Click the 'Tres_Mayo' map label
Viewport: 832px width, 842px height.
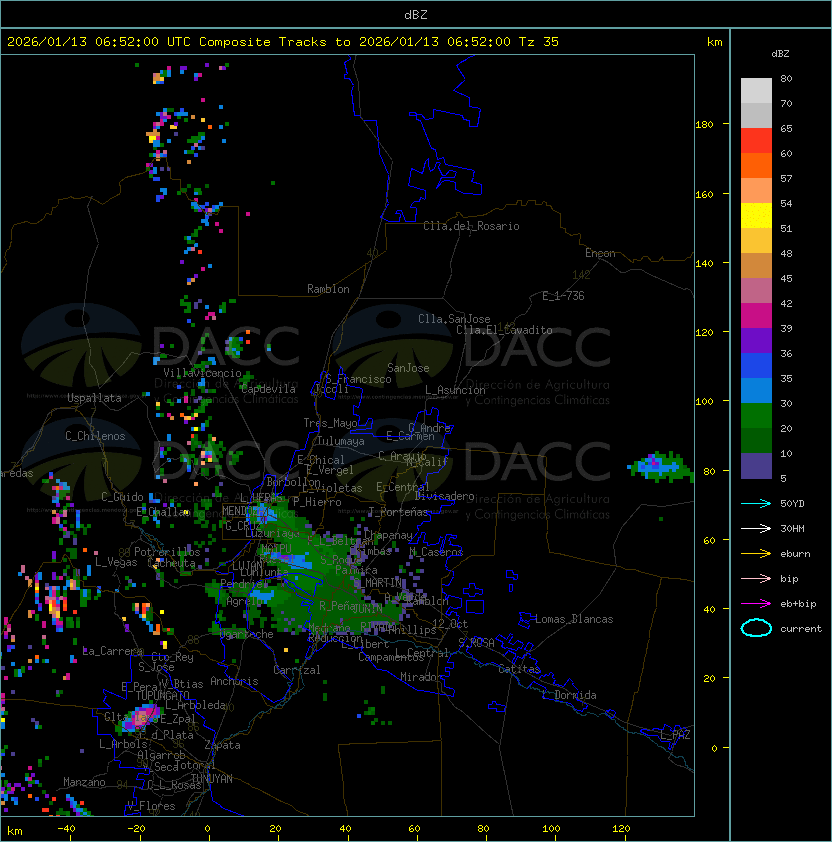pyautogui.click(x=330, y=423)
